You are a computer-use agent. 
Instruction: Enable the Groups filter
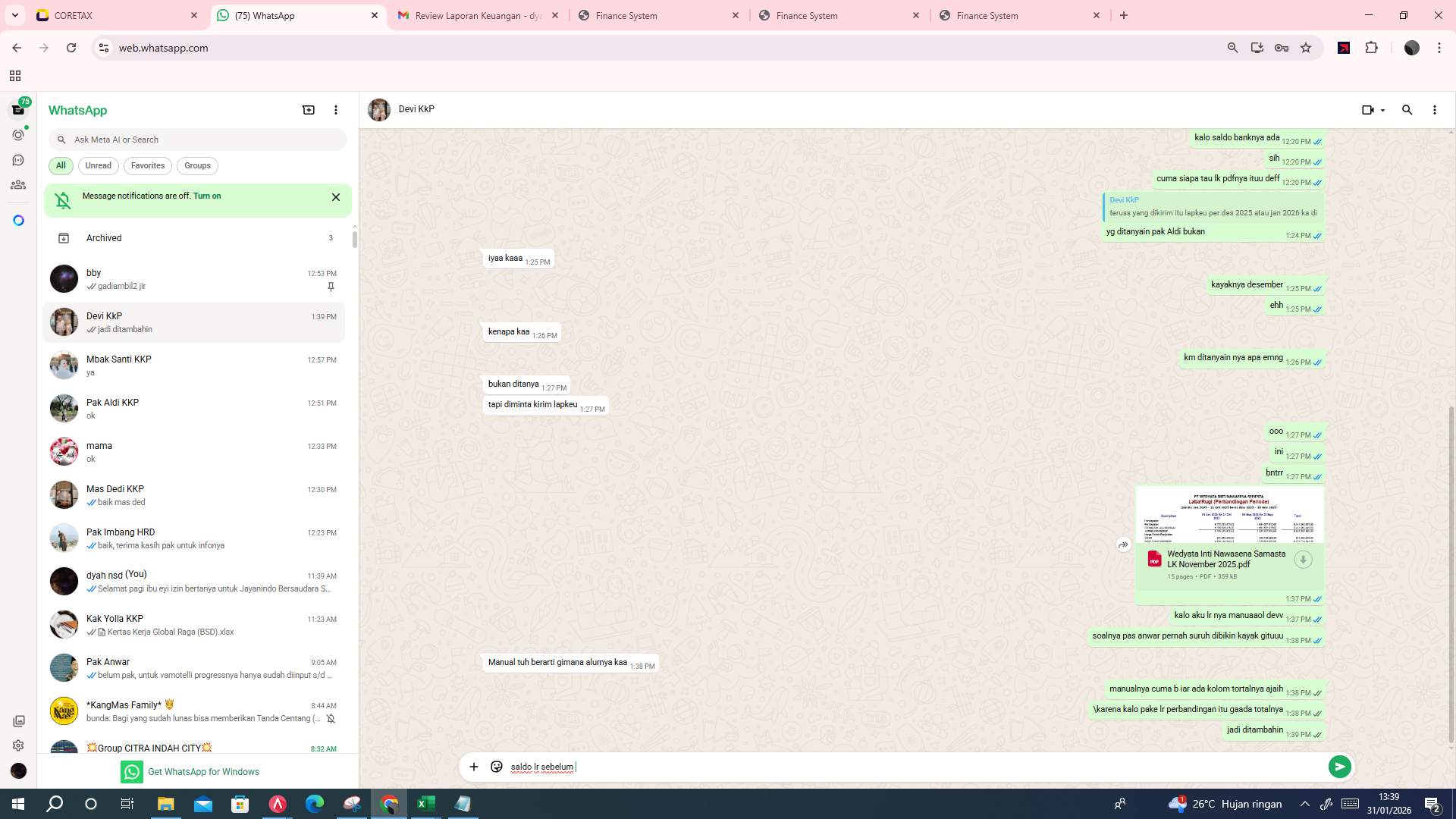[x=197, y=165]
